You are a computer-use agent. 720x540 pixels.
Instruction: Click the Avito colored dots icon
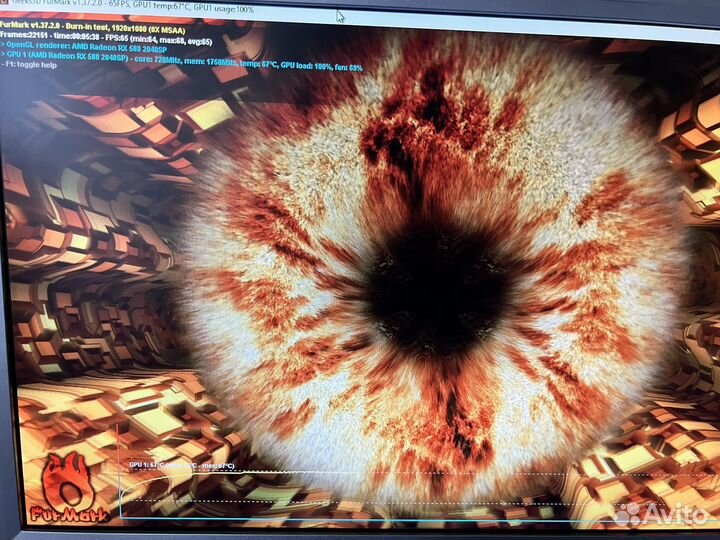pos(626,514)
